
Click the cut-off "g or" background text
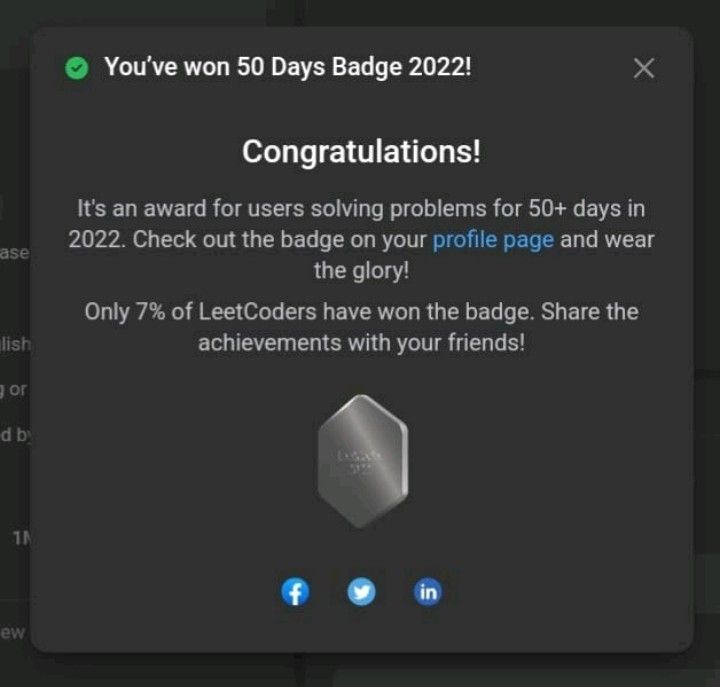(14, 390)
